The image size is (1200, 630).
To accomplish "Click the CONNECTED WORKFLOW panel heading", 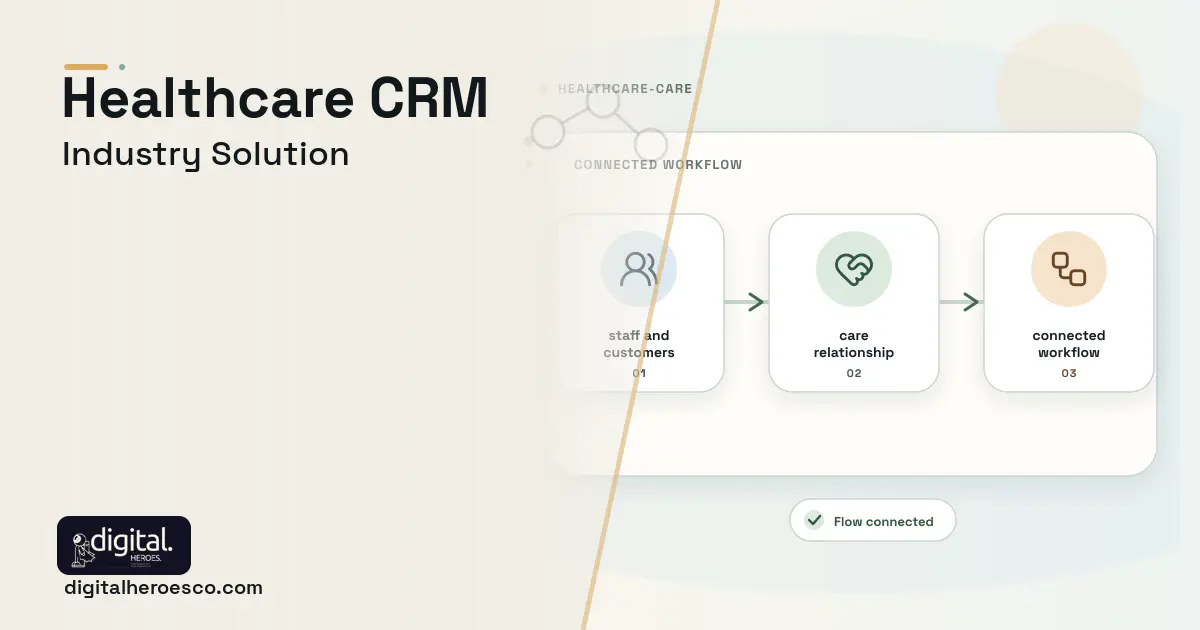I will click(x=658, y=165).
